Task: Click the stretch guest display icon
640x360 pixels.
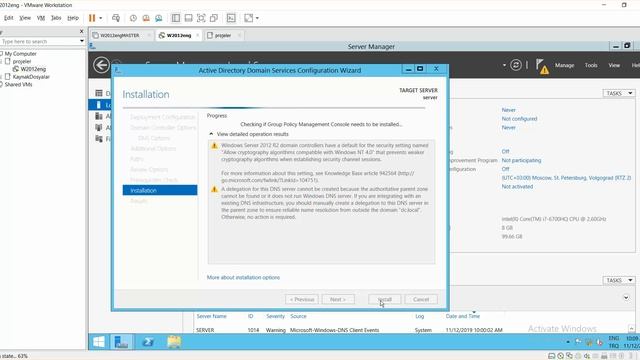Action: point(249,18)
